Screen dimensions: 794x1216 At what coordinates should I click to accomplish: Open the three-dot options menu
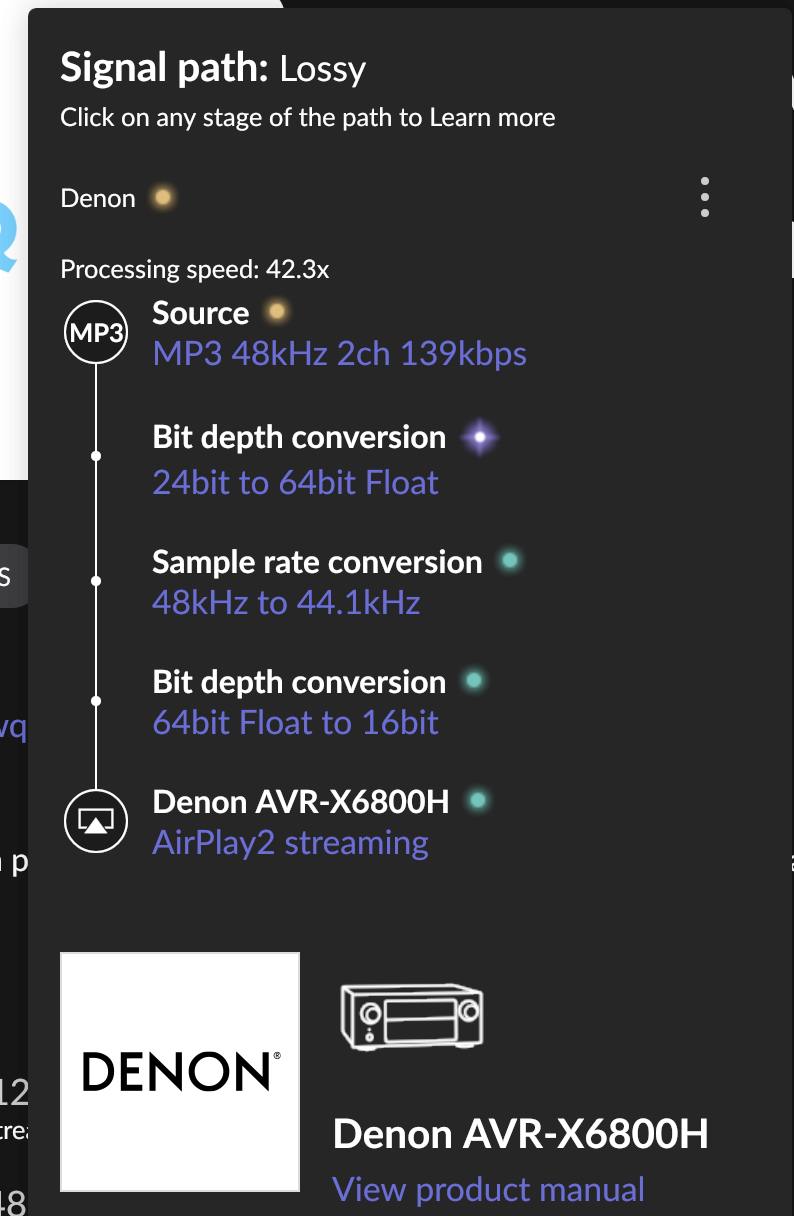[705, 198]
